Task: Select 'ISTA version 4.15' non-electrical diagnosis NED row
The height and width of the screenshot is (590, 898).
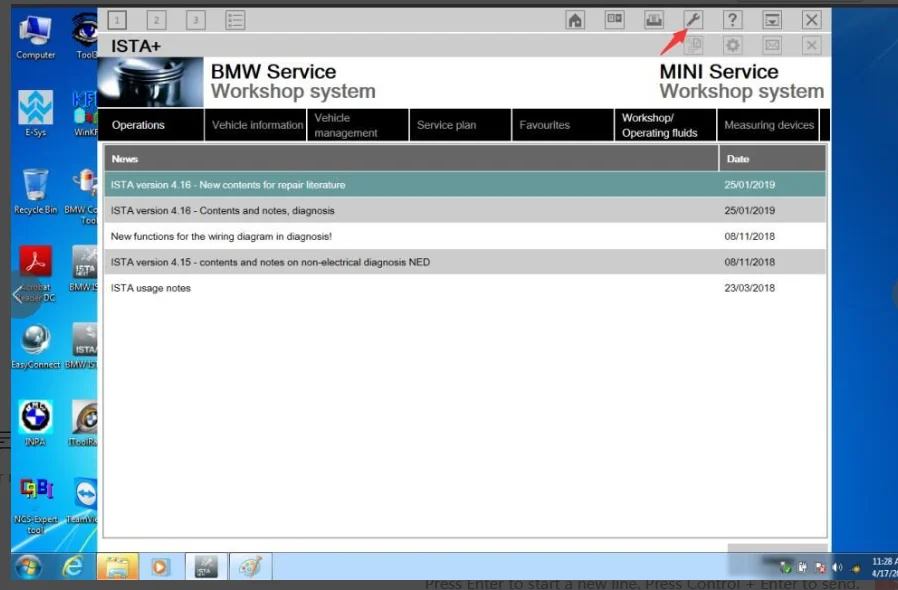Action: [465, 262]
